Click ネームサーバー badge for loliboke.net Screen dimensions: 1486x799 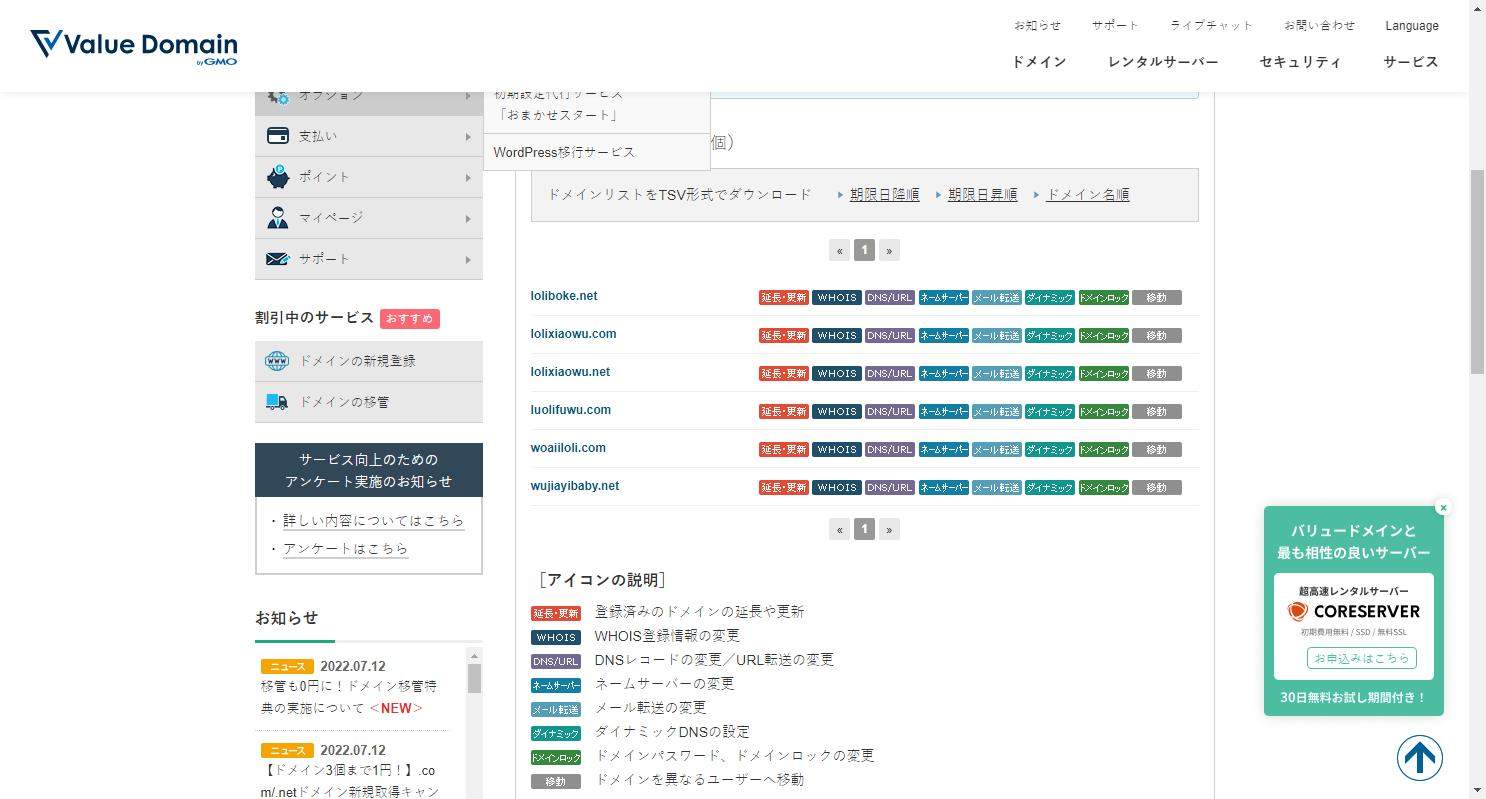(943, 298)
